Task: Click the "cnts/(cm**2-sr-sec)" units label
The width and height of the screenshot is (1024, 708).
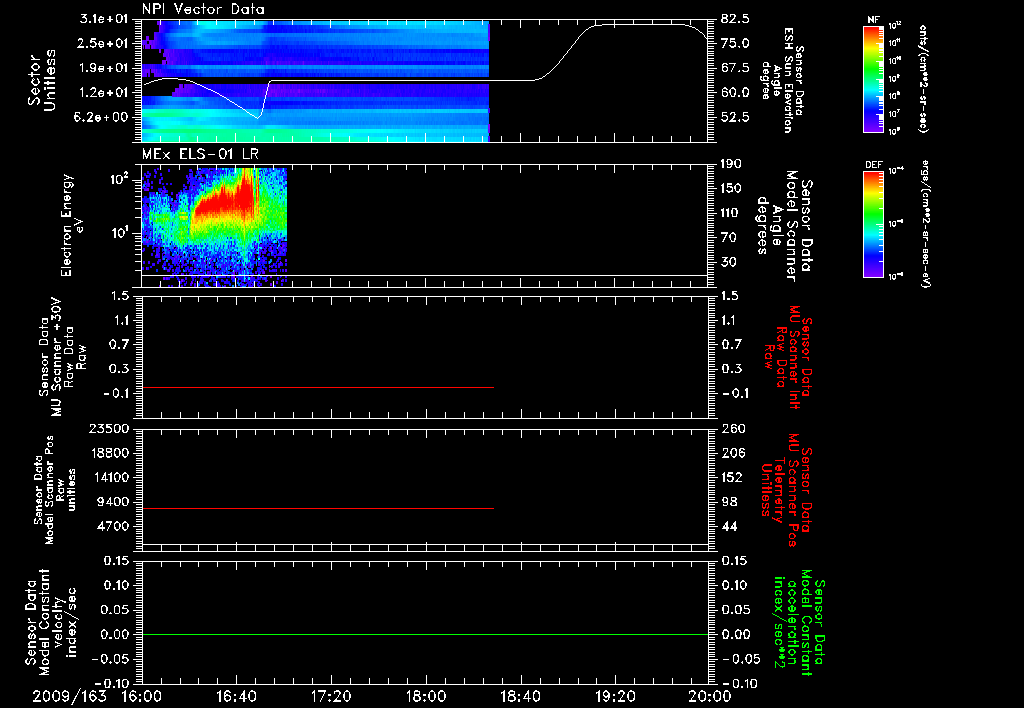Action: (923, 79)
